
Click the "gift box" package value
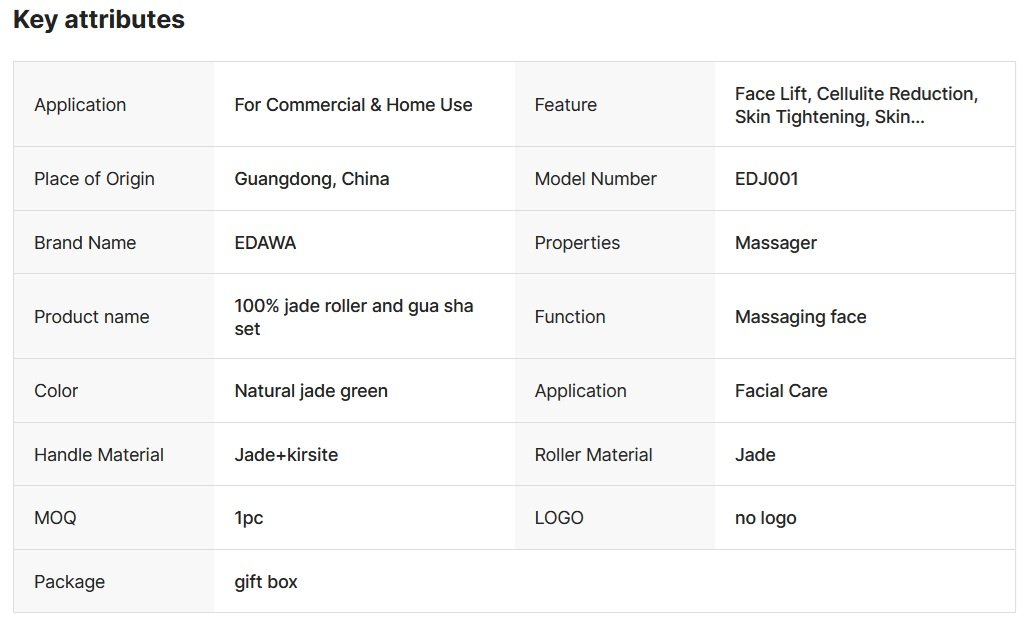[x=266, y=582]
